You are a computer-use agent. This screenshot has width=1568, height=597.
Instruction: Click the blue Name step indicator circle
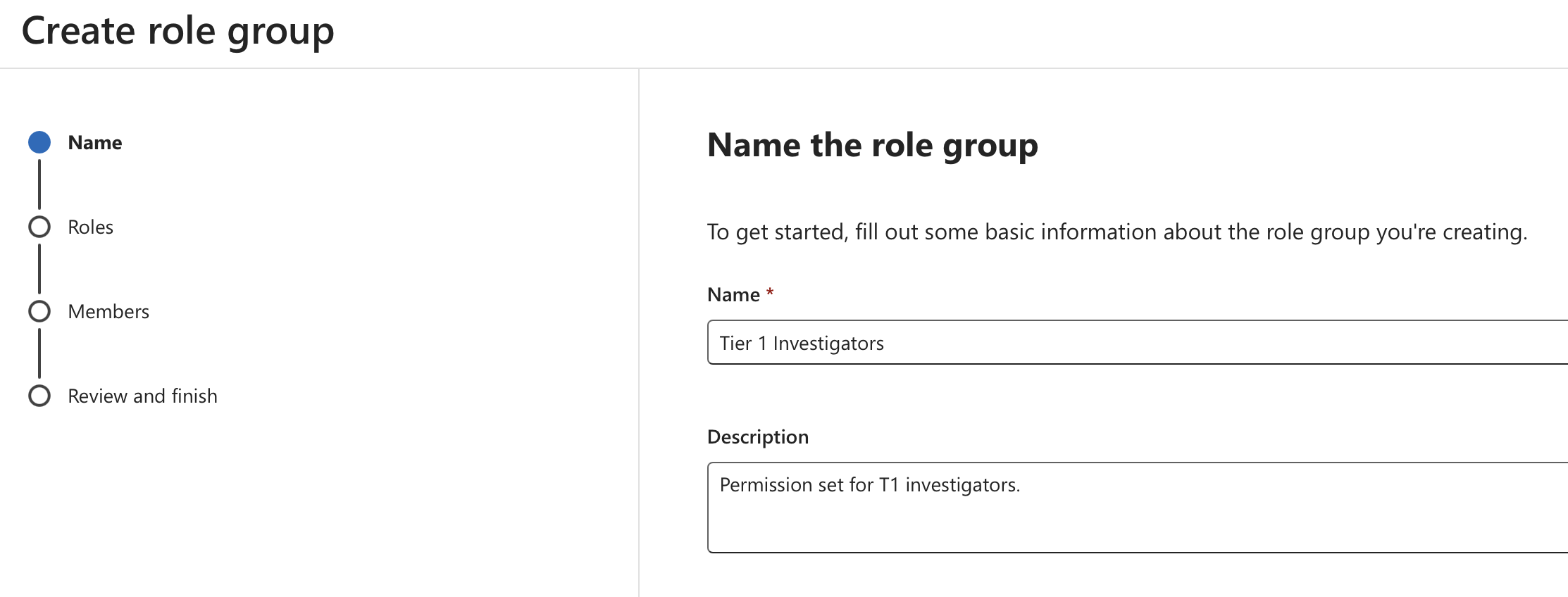pos(39,142)
